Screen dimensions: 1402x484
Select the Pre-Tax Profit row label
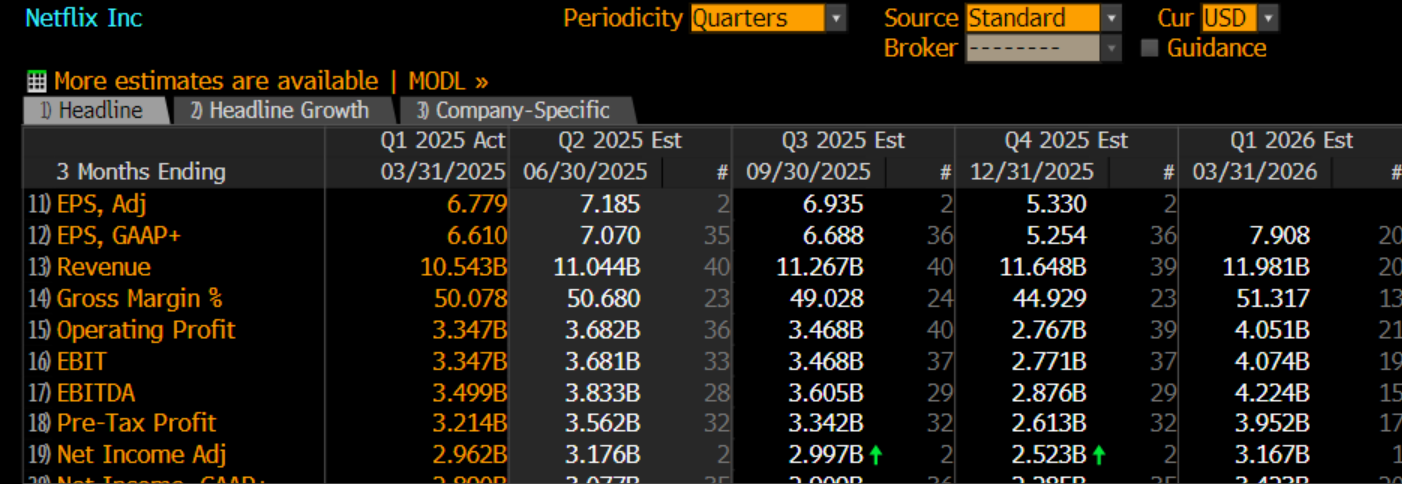pyautogui.click(x=136, y=423)
